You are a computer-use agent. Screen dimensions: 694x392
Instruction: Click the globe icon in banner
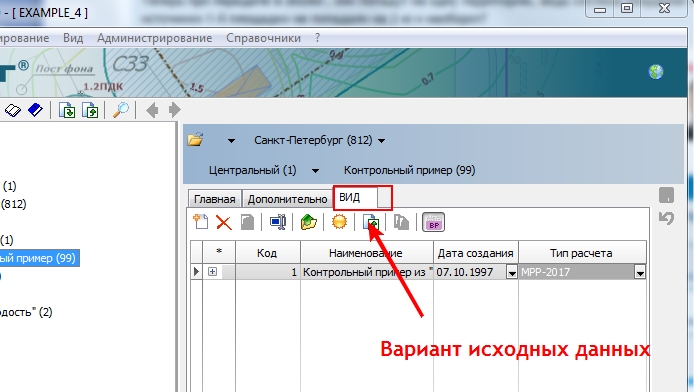656,72
